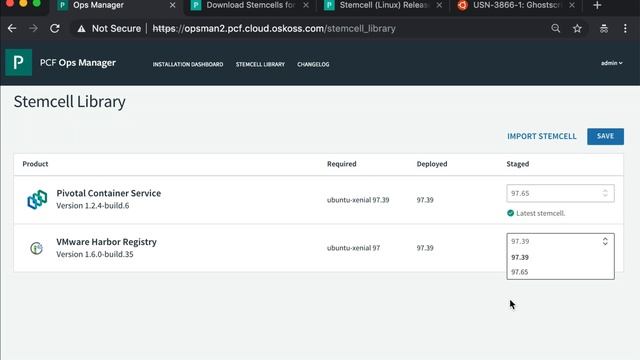Click the browser forward arrow
Viewport: 640px width, 360px height.
pos(33,28)
